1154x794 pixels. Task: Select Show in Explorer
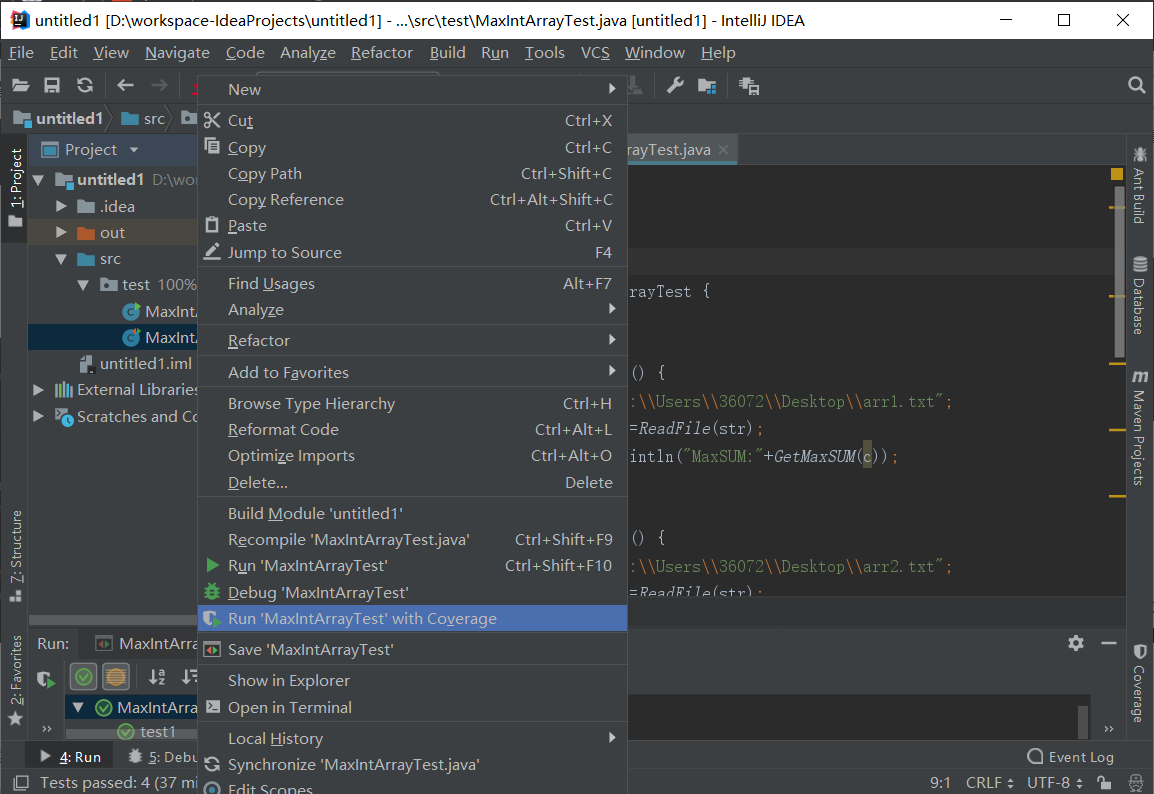[x=412, y=681]
